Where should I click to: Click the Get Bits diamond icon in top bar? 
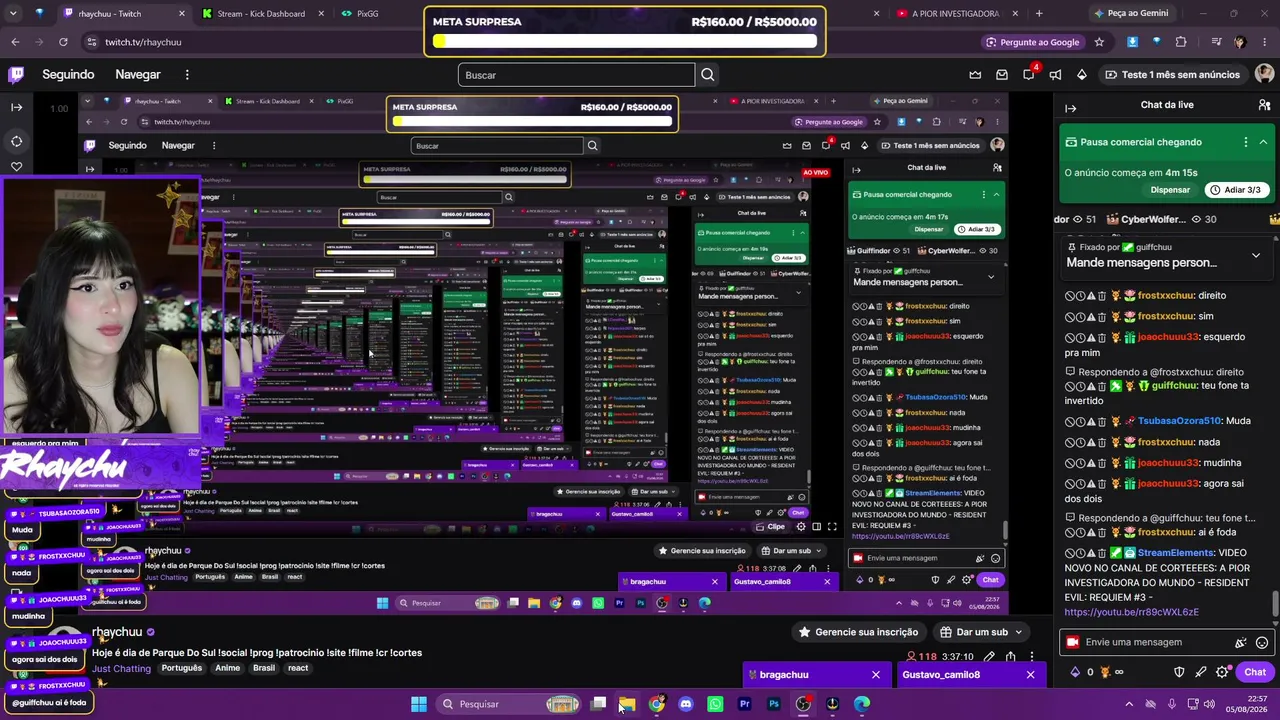coord(1081,75)
